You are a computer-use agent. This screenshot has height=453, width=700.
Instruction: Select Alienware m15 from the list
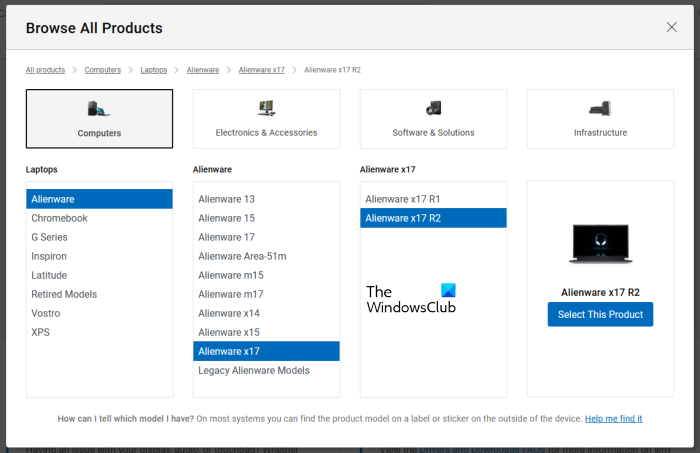point(230,275)
